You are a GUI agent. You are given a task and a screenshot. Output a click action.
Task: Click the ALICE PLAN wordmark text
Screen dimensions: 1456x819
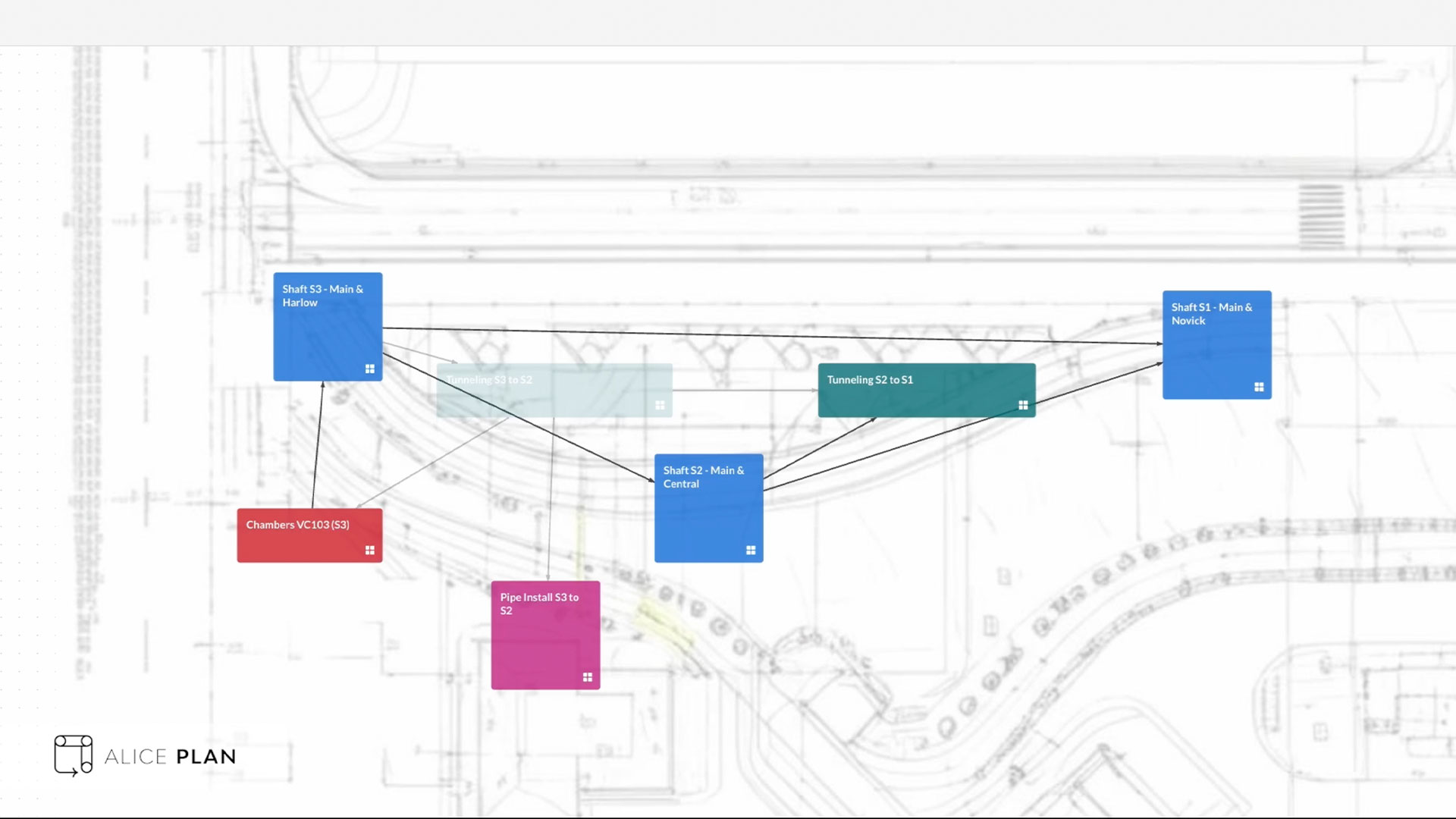(x=171, y=757)
